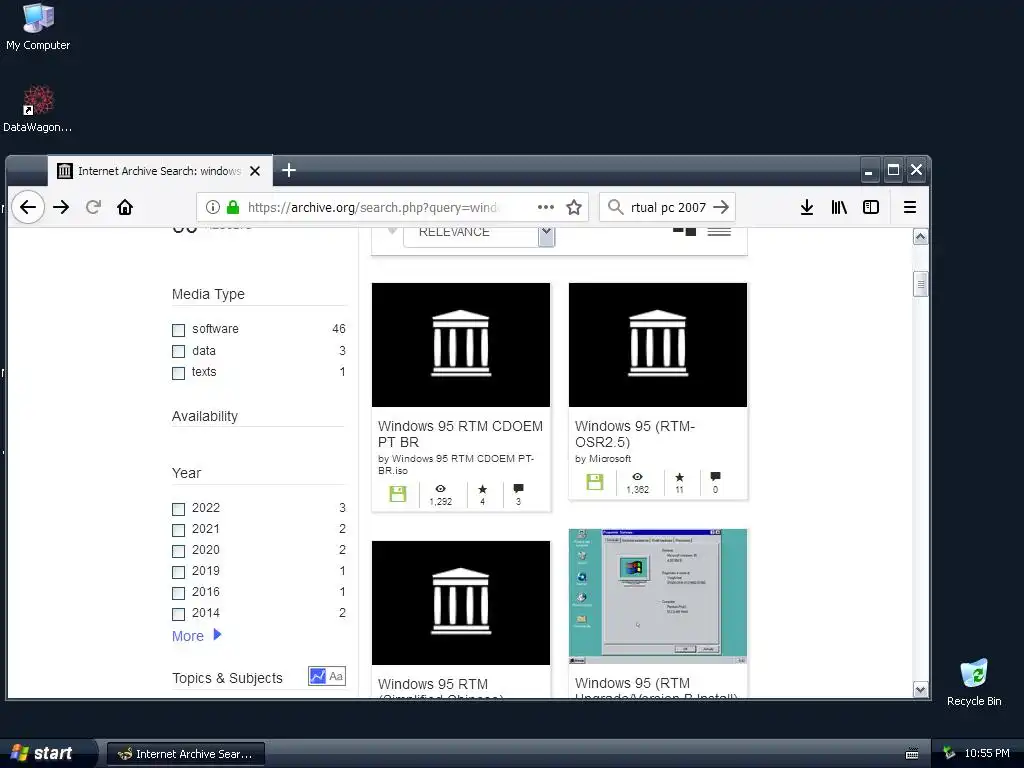This screenshot has height=768, width=1024.
Task: Click the page scroll-up arrow
Action: click(x=920, y=236)
